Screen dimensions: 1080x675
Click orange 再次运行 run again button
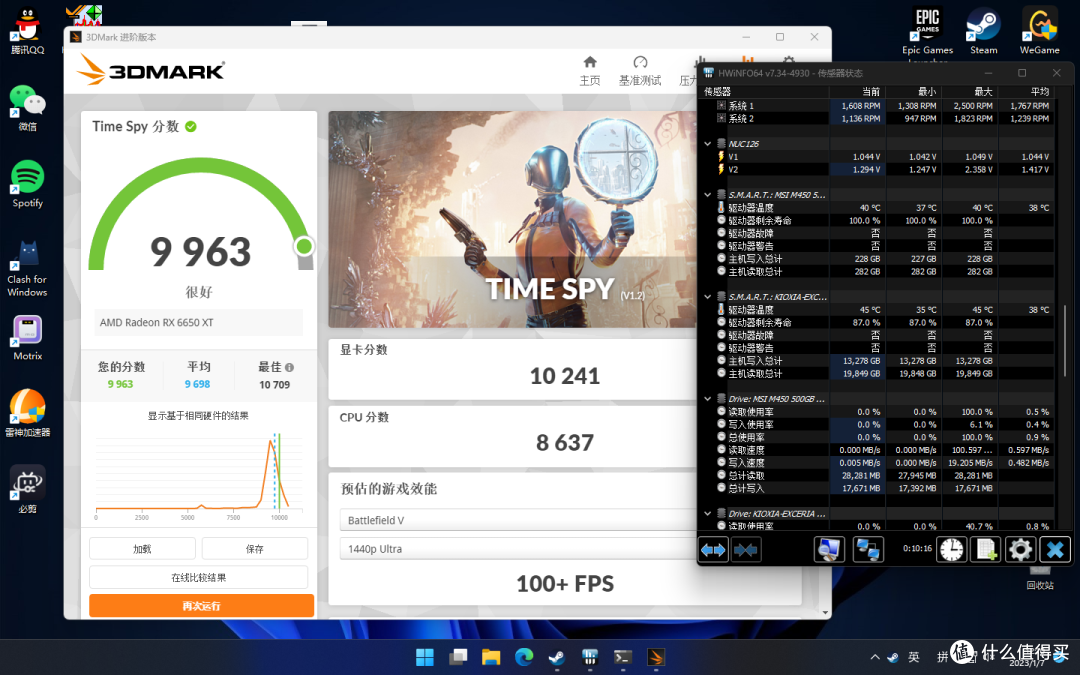(201, 605)
